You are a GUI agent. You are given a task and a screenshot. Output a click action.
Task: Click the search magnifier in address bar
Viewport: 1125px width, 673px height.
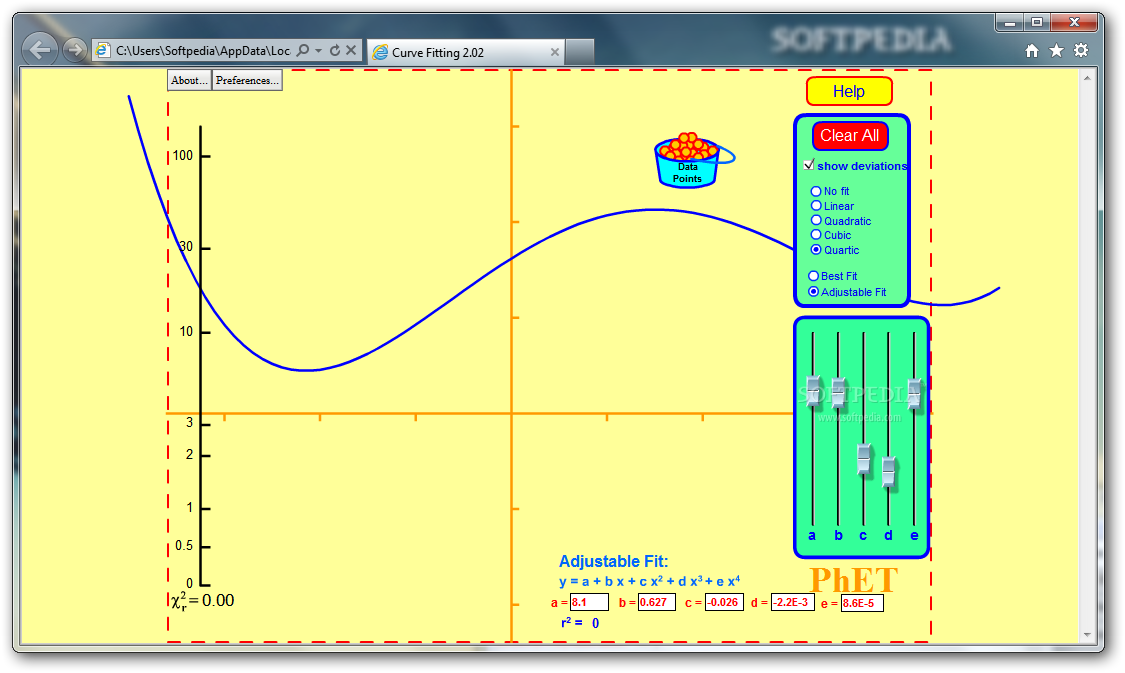click(x=303, y=50)
